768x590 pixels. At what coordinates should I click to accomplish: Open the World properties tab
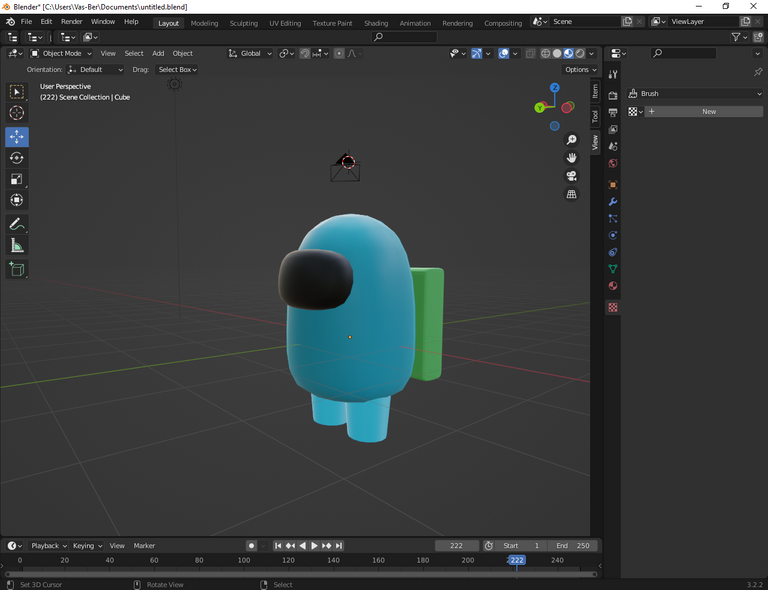click(613, 163)
